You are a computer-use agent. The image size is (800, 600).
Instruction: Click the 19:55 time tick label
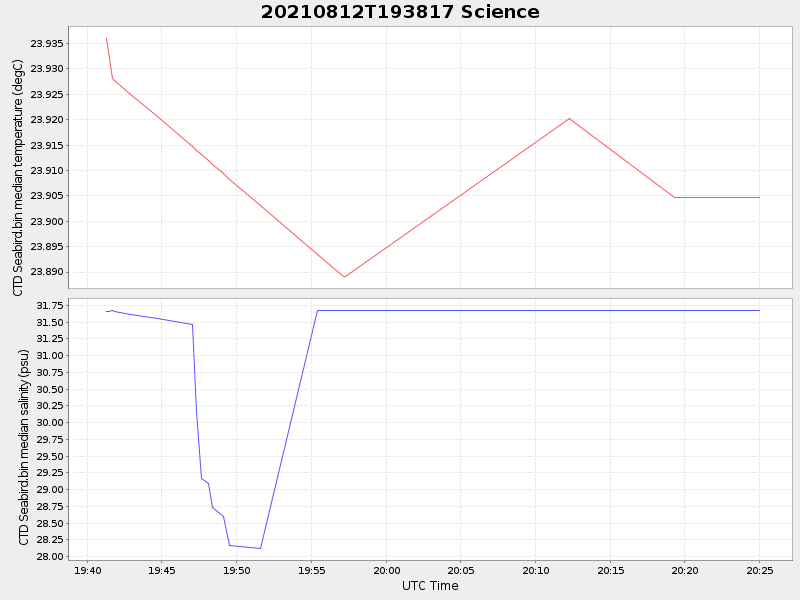click(x=312, y=570)
